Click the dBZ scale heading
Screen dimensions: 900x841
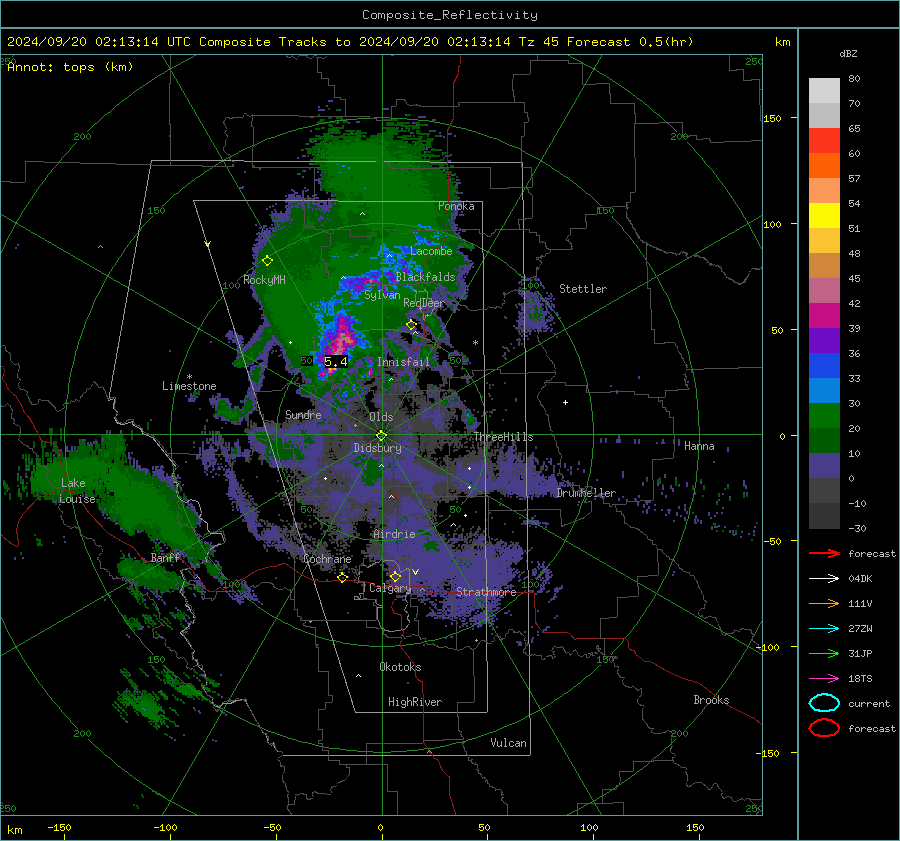pyautogui.click(x=848, y=53)
